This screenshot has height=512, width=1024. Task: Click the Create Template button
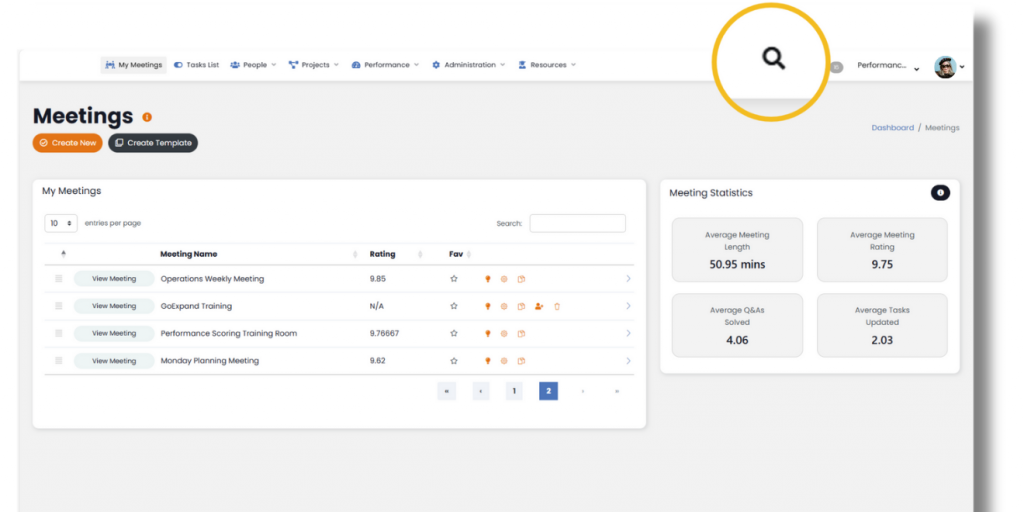point(153,143)
